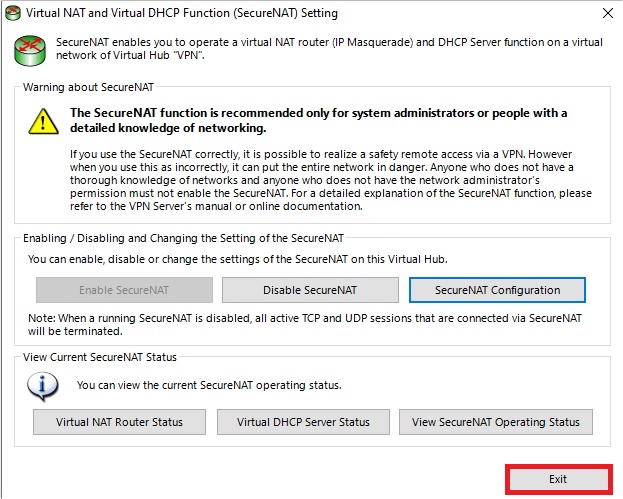
Task: Click the note about terminated TCP and UDP sessions
Action: click(x=305, y=325)
